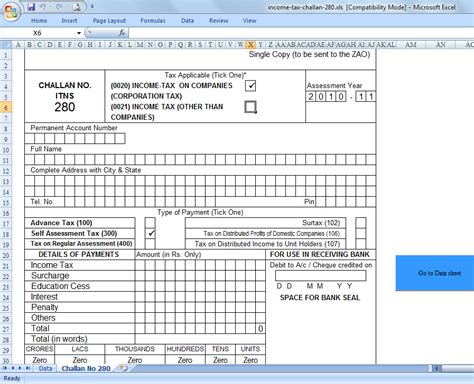Tick the (0021) Income Tax other than companies box

tap(250, 107)
